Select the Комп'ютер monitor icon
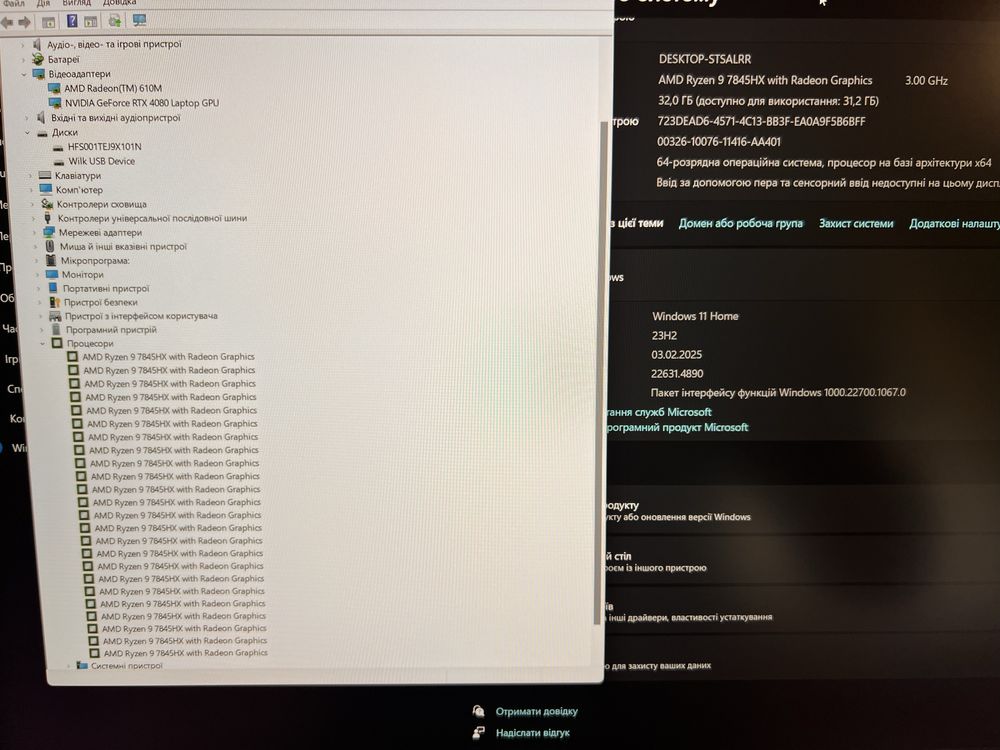This screenshot has width=1000, height=750. pos(45,189)
